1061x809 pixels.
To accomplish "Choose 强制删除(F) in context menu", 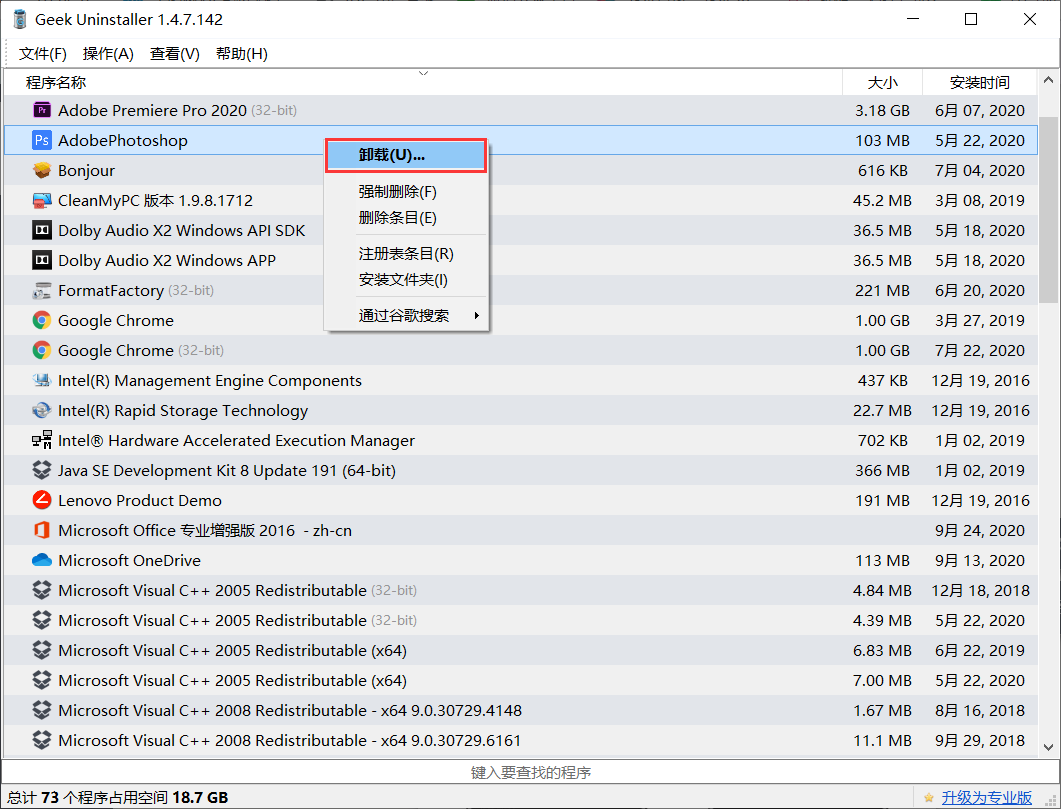I will tap(406, 191).
